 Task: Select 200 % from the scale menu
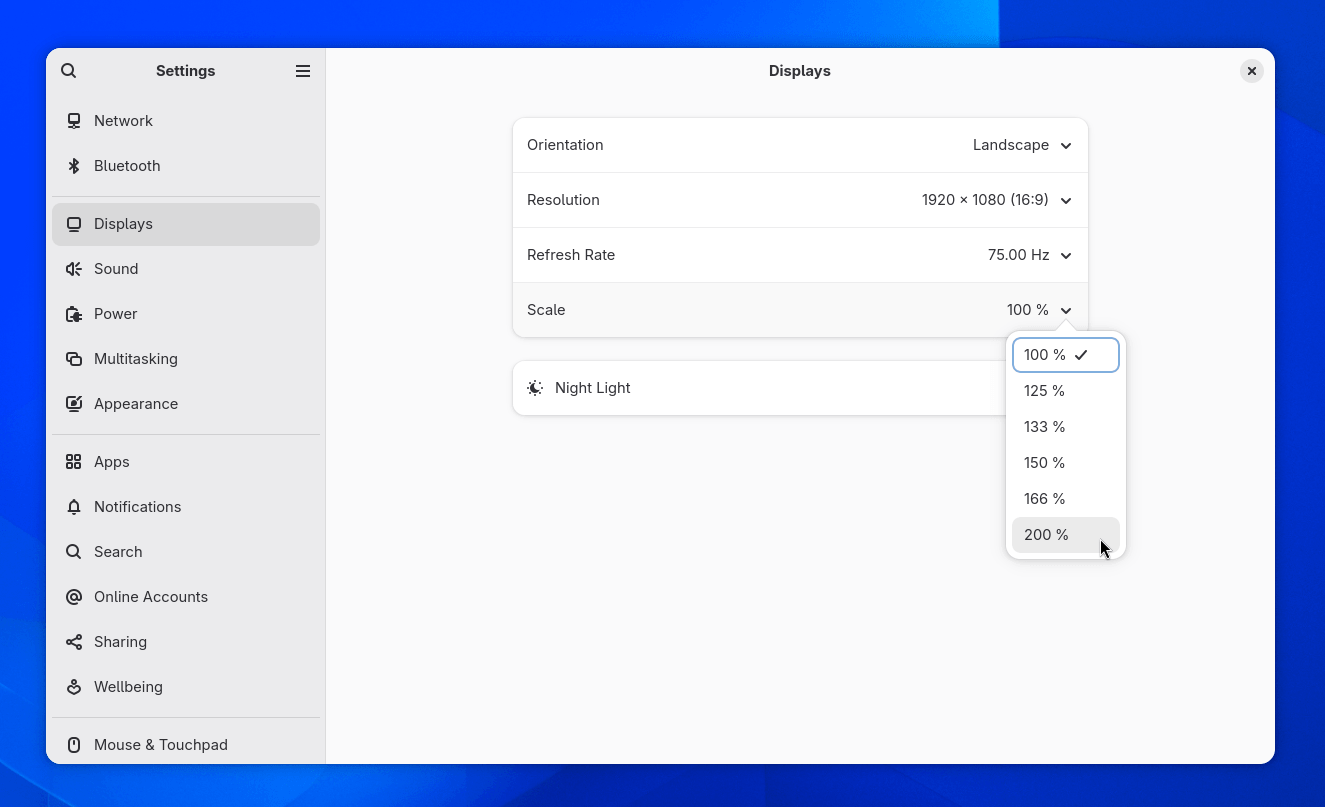[1046, 534]
